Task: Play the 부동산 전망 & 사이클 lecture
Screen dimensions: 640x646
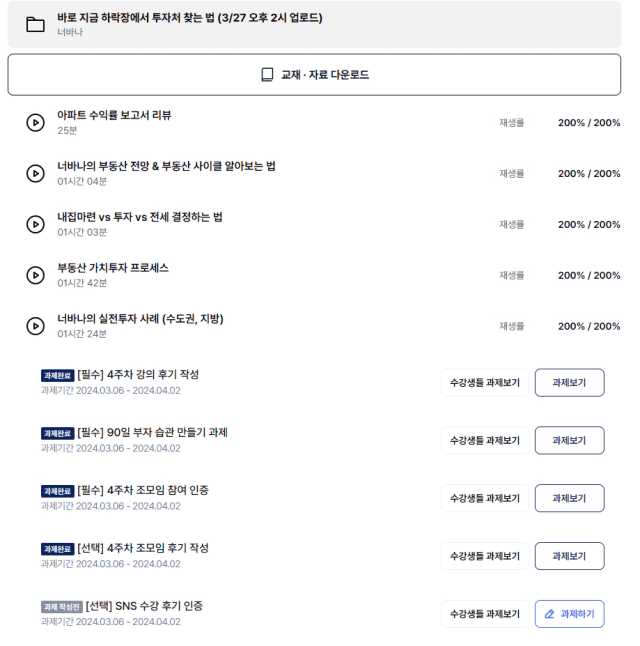Action: [35, 173]
